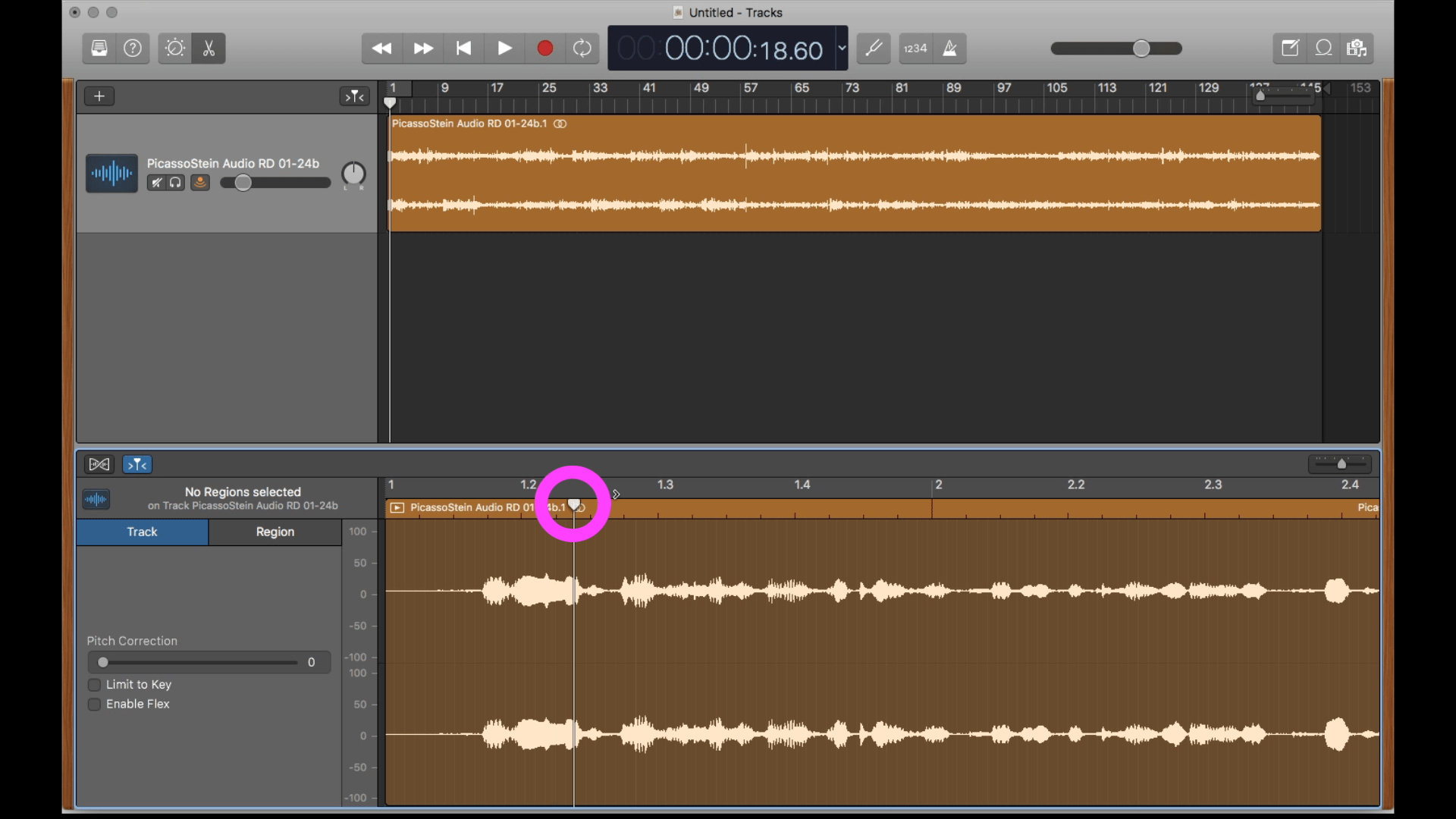Switch to the Region tab
1456x819 pixels.
(x=275, y=532)
